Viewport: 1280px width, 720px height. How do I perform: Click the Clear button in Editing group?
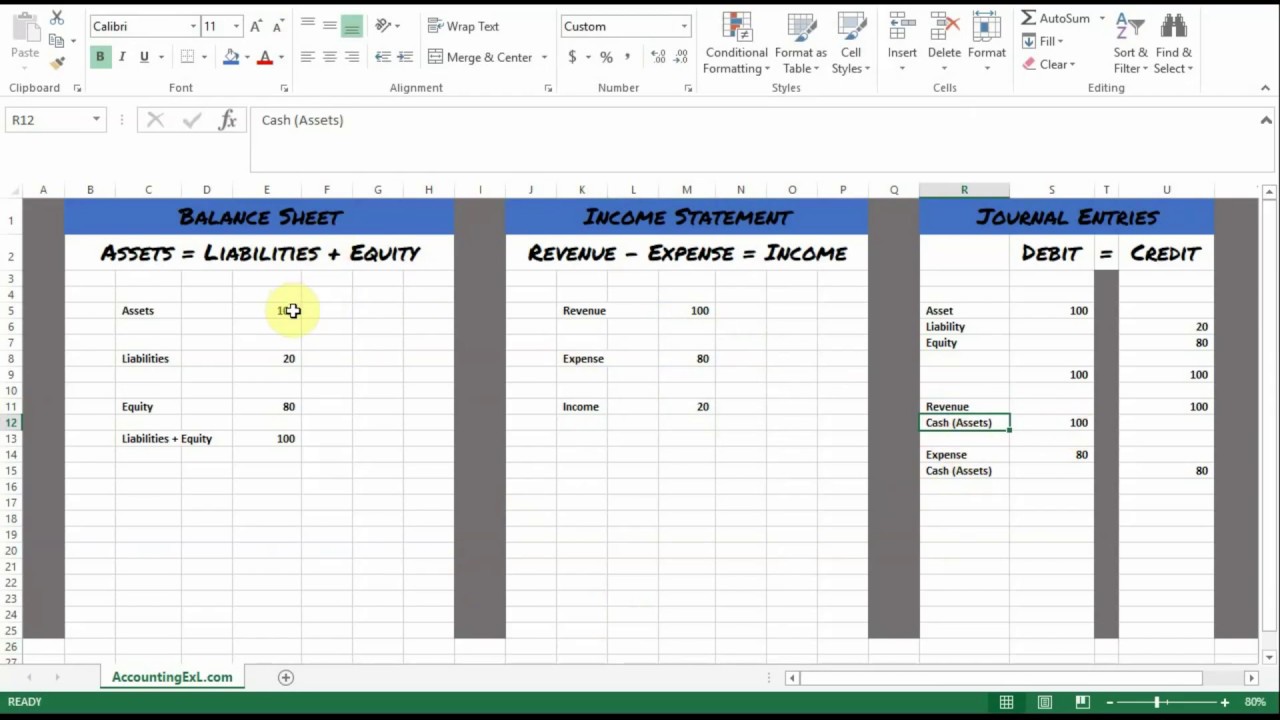[1048, 64]
